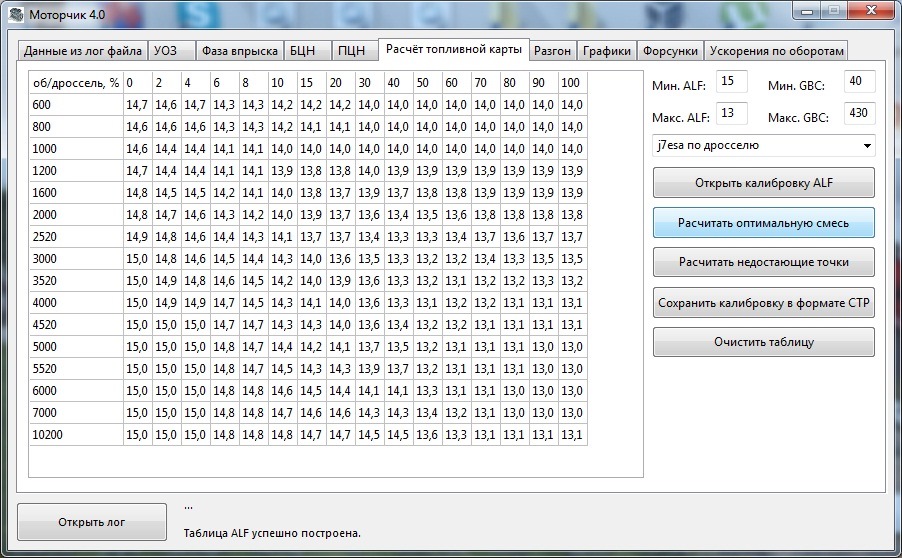Select the 5000 rpm row header

(77, 347)
